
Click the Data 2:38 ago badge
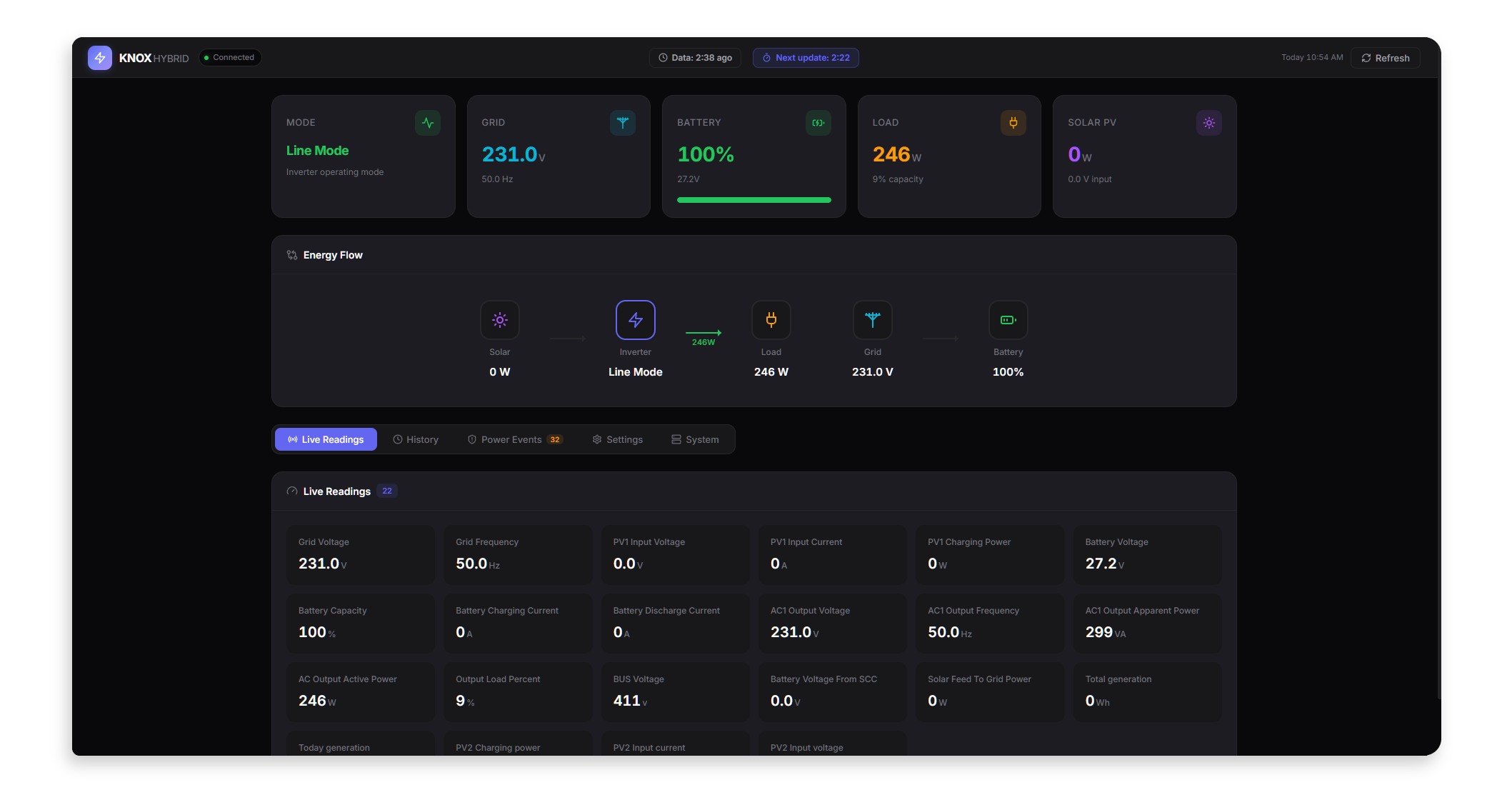[695, 58]
